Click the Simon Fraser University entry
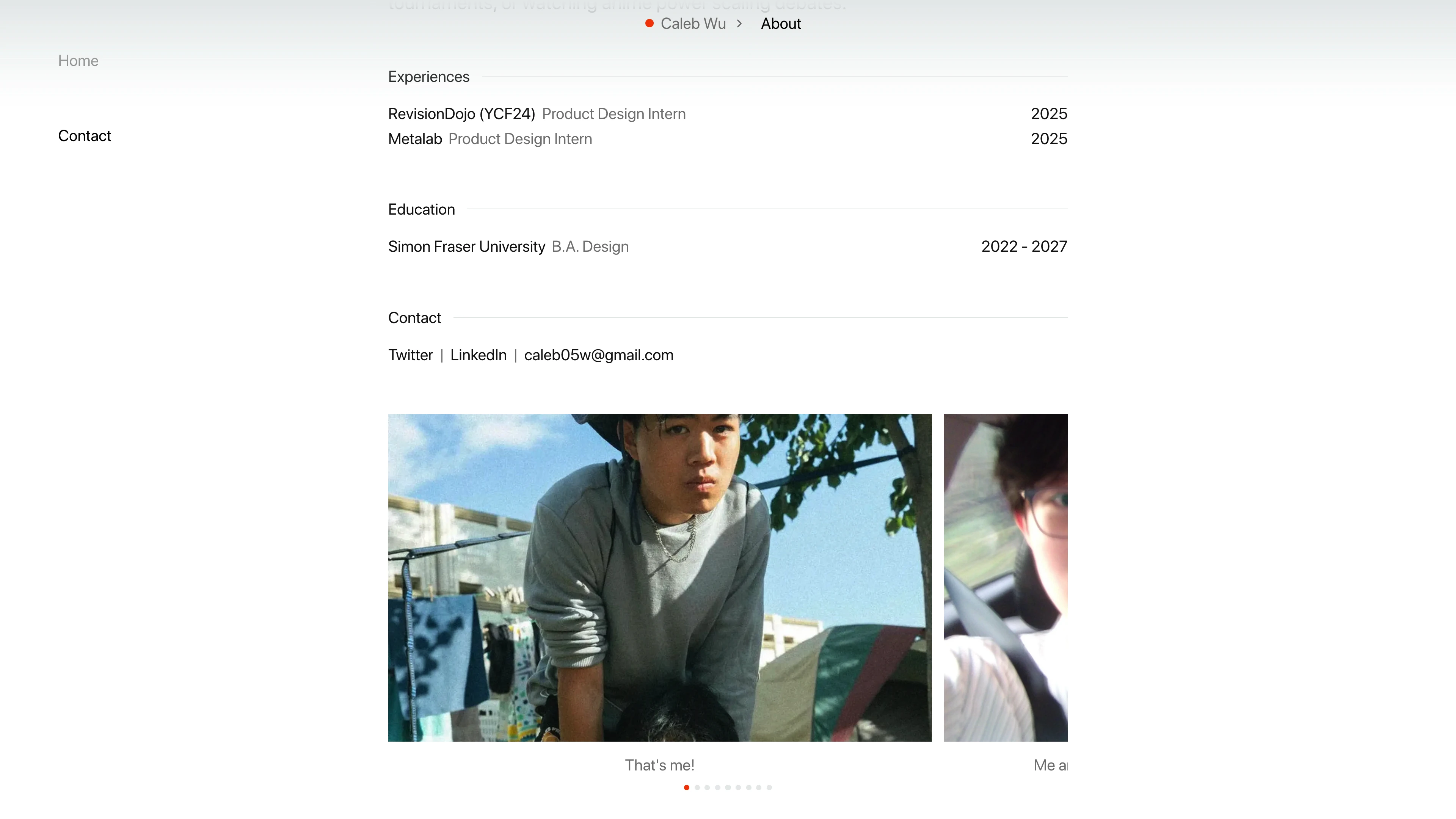This screenshot has width=1456, height=819. 466,246
